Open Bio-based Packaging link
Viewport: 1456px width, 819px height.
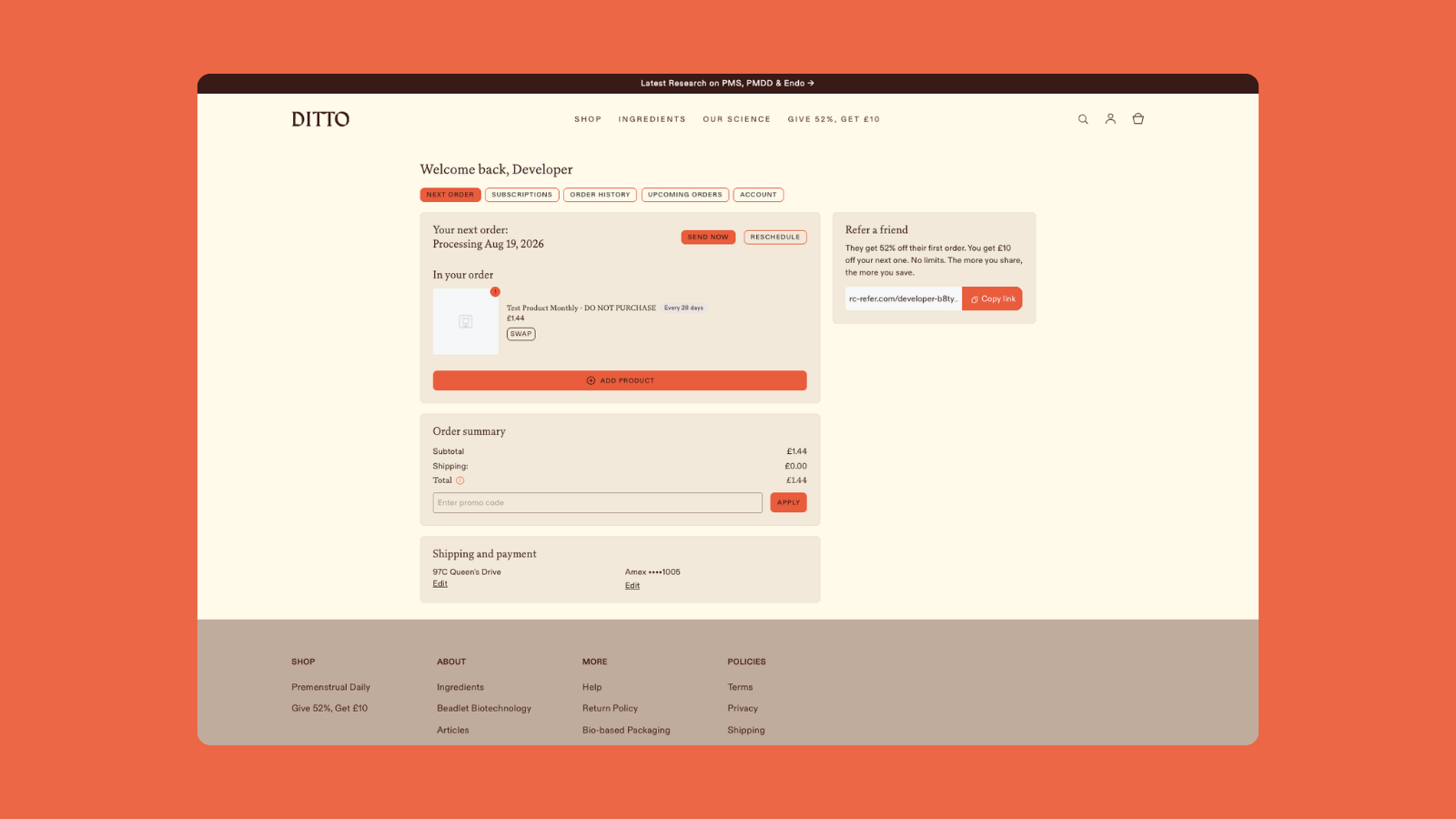click(626, 730)
